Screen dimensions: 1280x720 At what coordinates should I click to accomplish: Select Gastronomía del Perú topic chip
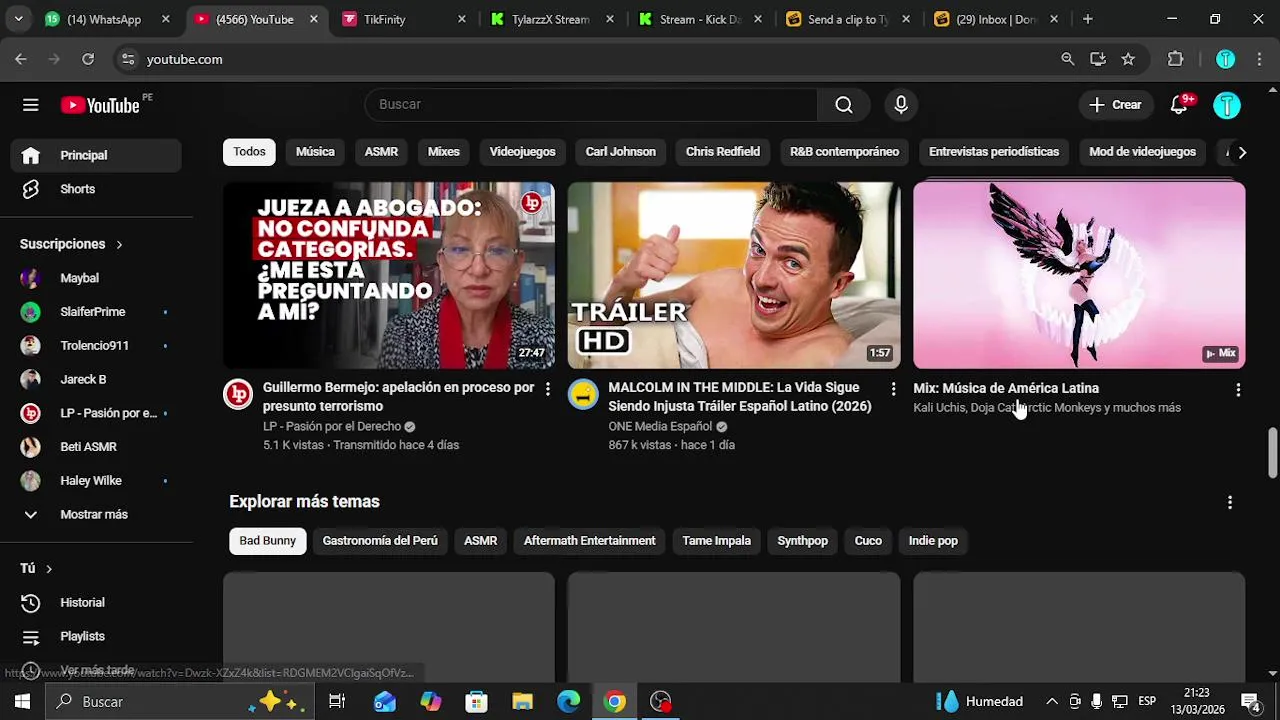tap(380, 541)
